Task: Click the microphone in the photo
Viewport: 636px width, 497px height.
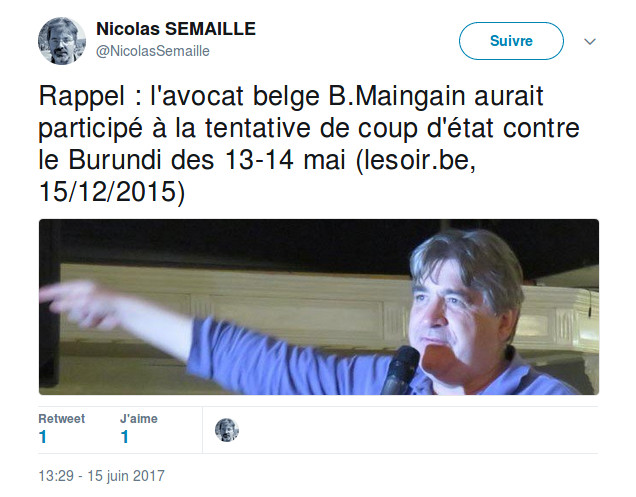Action: point(400,370)
